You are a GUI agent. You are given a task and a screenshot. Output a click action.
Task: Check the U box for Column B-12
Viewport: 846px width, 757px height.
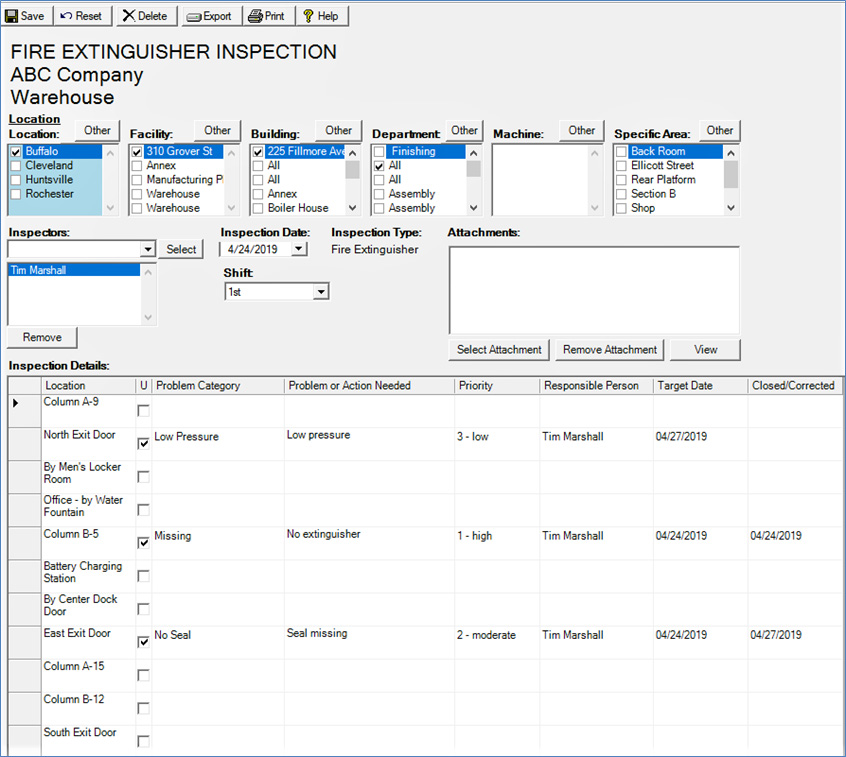point(144,708)
